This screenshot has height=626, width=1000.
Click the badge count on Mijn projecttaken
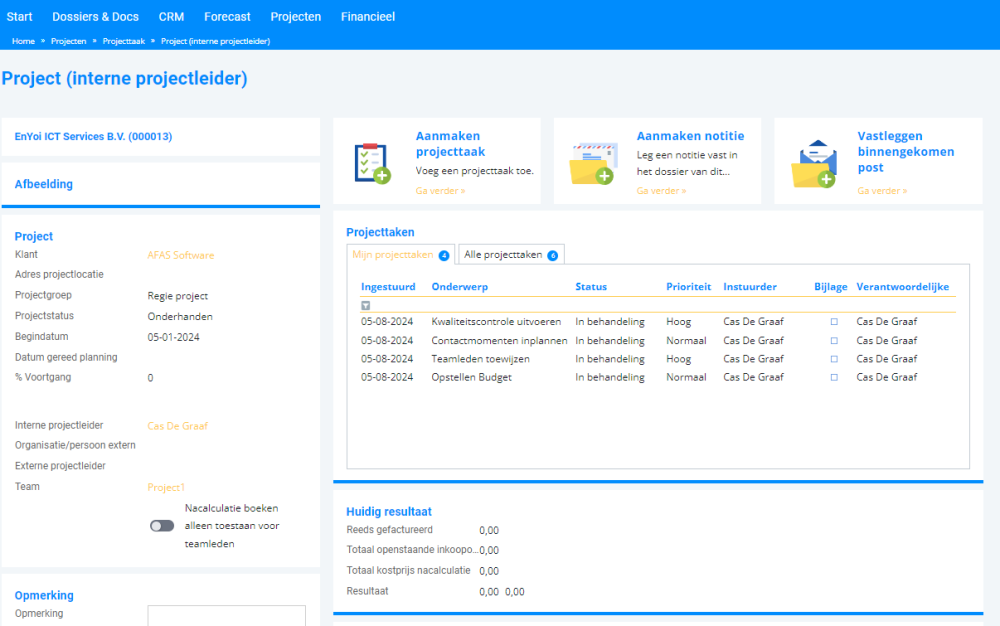(x=444, y=256)
